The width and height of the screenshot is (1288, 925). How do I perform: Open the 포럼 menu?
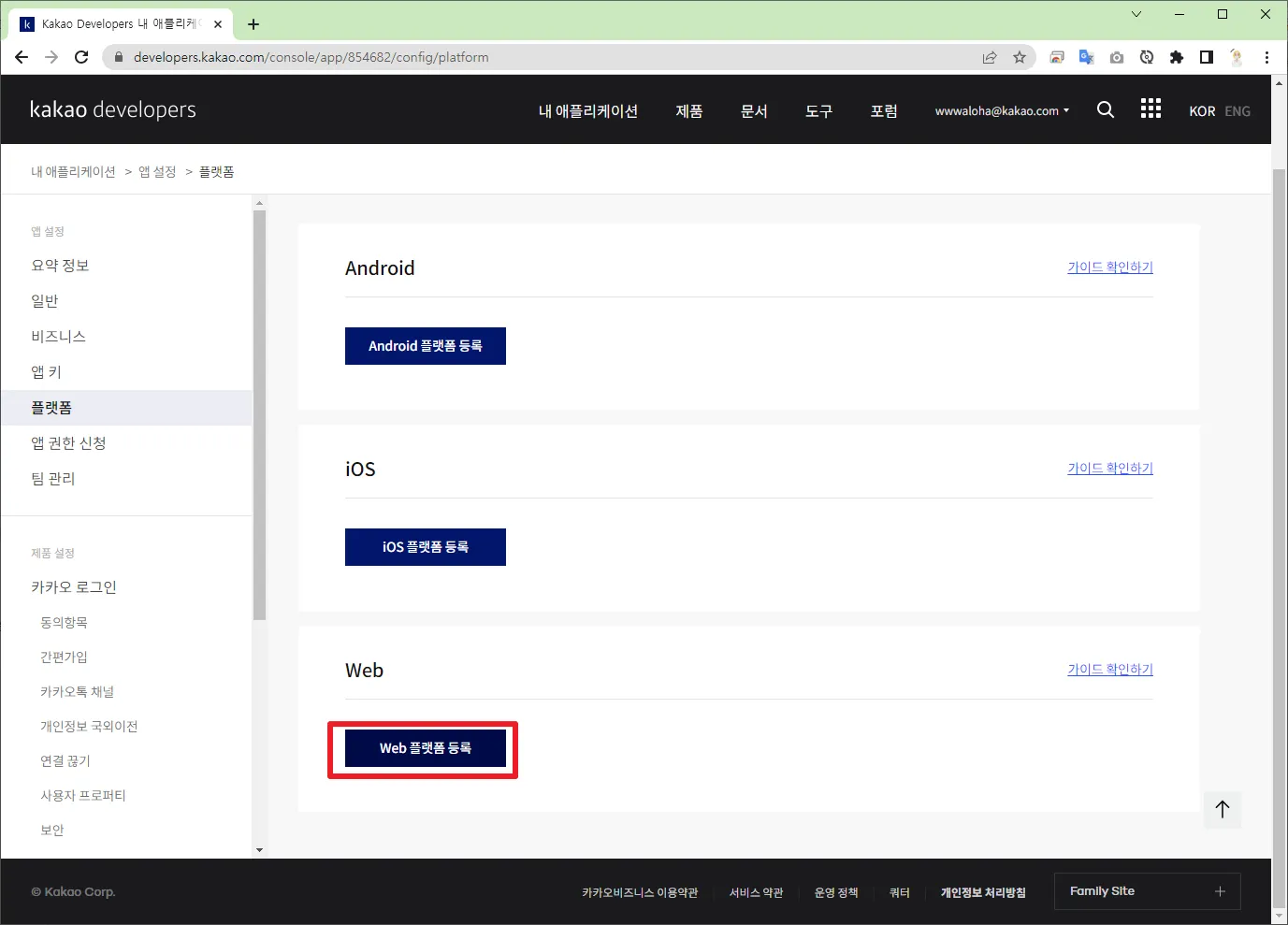(884, 110)
